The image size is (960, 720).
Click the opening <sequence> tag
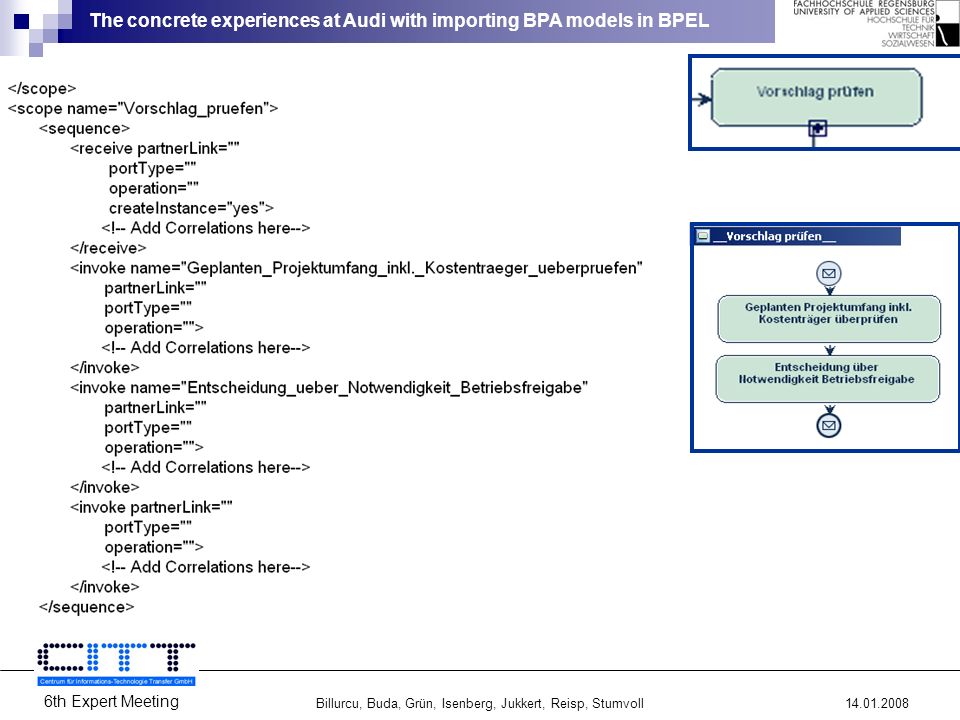[x=84, y=129]
